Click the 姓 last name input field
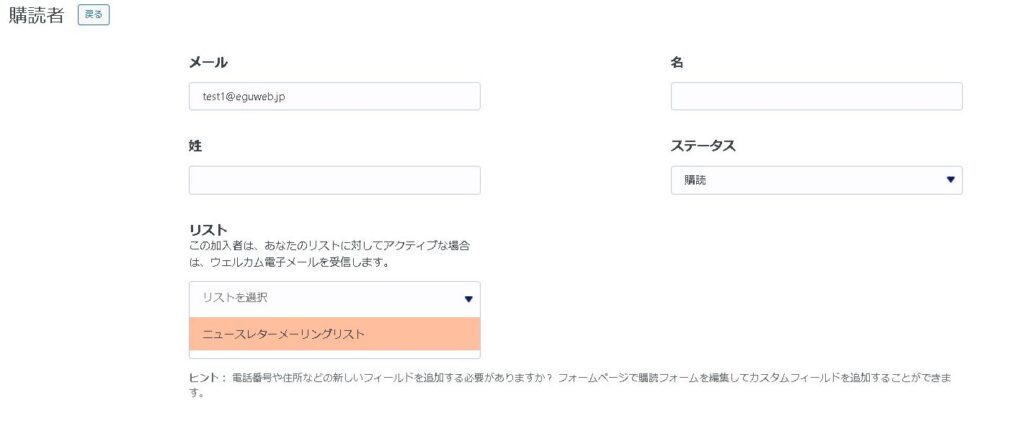The height and width of the screenshot is (421, 1024). (x=334, y=180)
